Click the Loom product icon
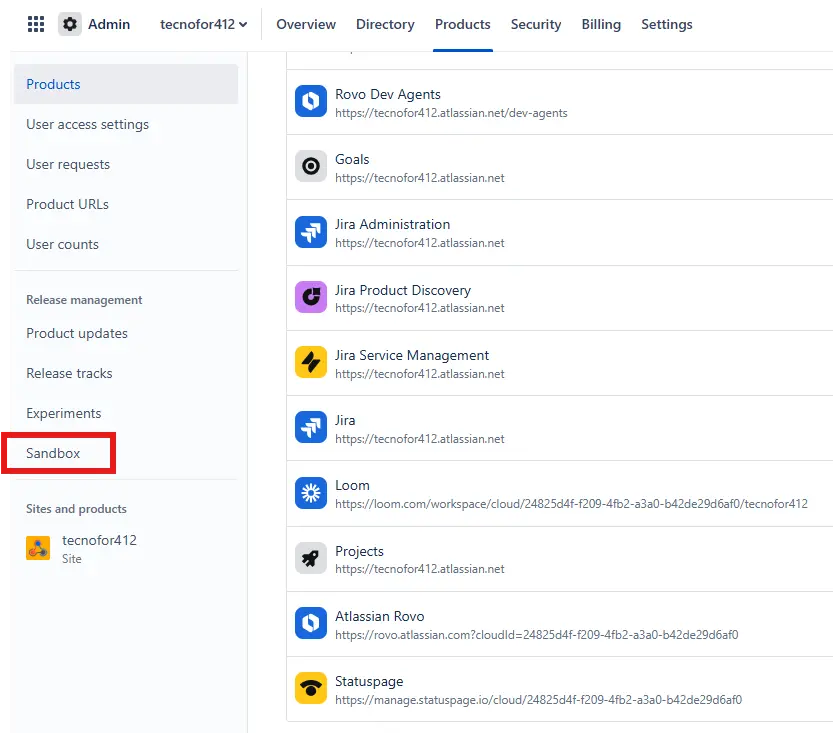Screen dimensions: 833x733 [311, 493]
